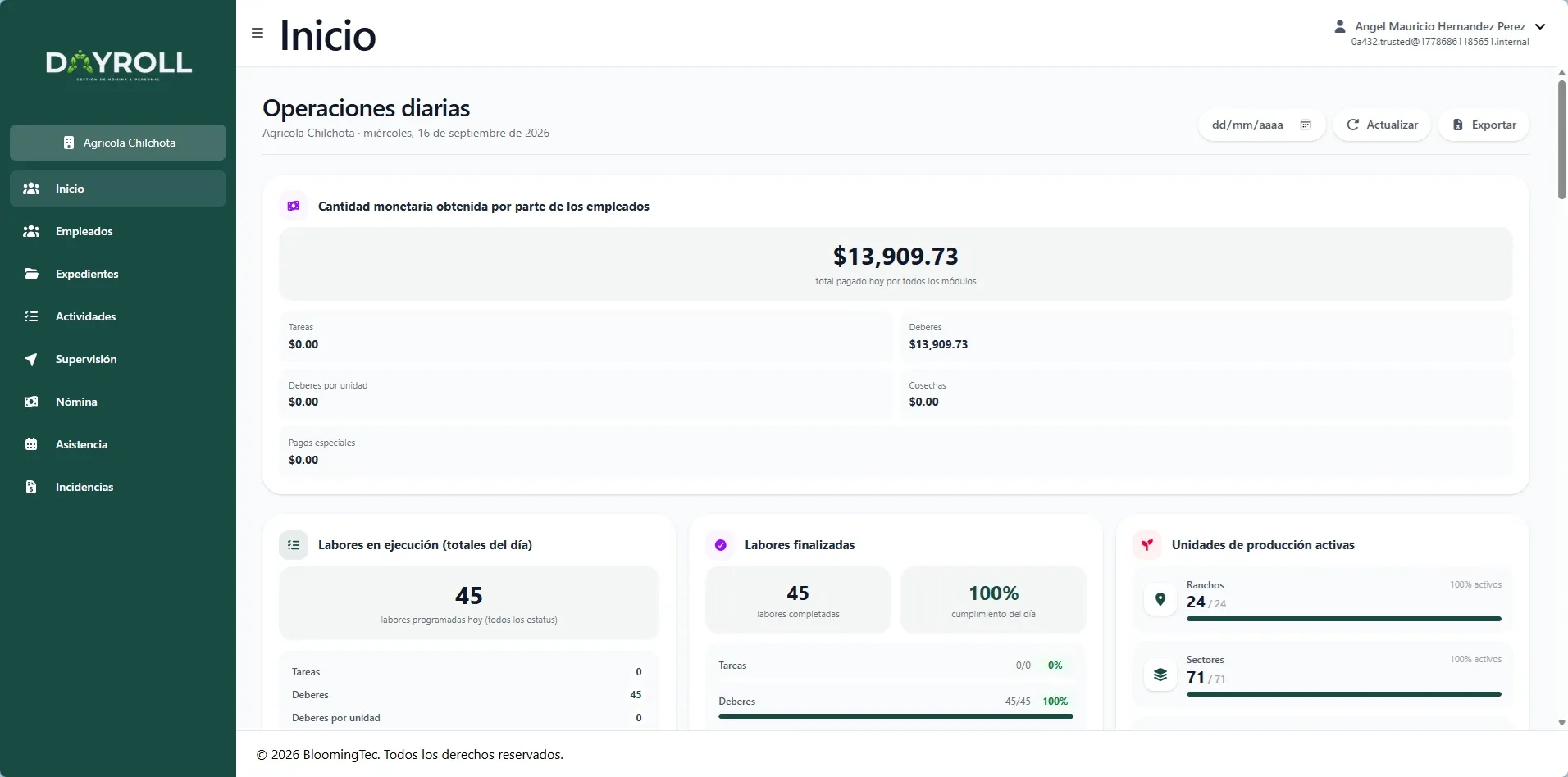The width and height of the screenshot is (1568, 777).
Task: Click the $13,909.73 total amount
Action: click(x=896, y=257)
